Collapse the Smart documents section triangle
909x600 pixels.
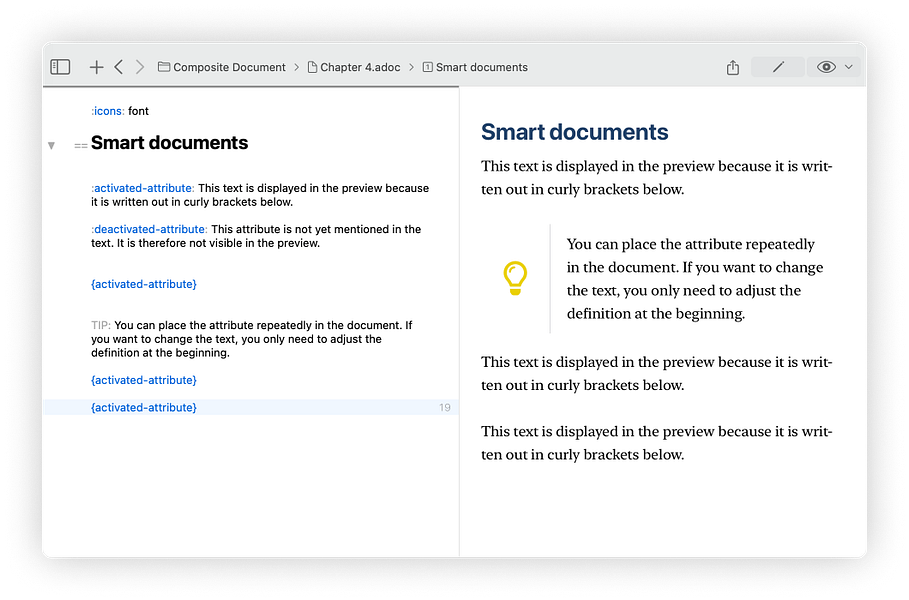(52, 146)
